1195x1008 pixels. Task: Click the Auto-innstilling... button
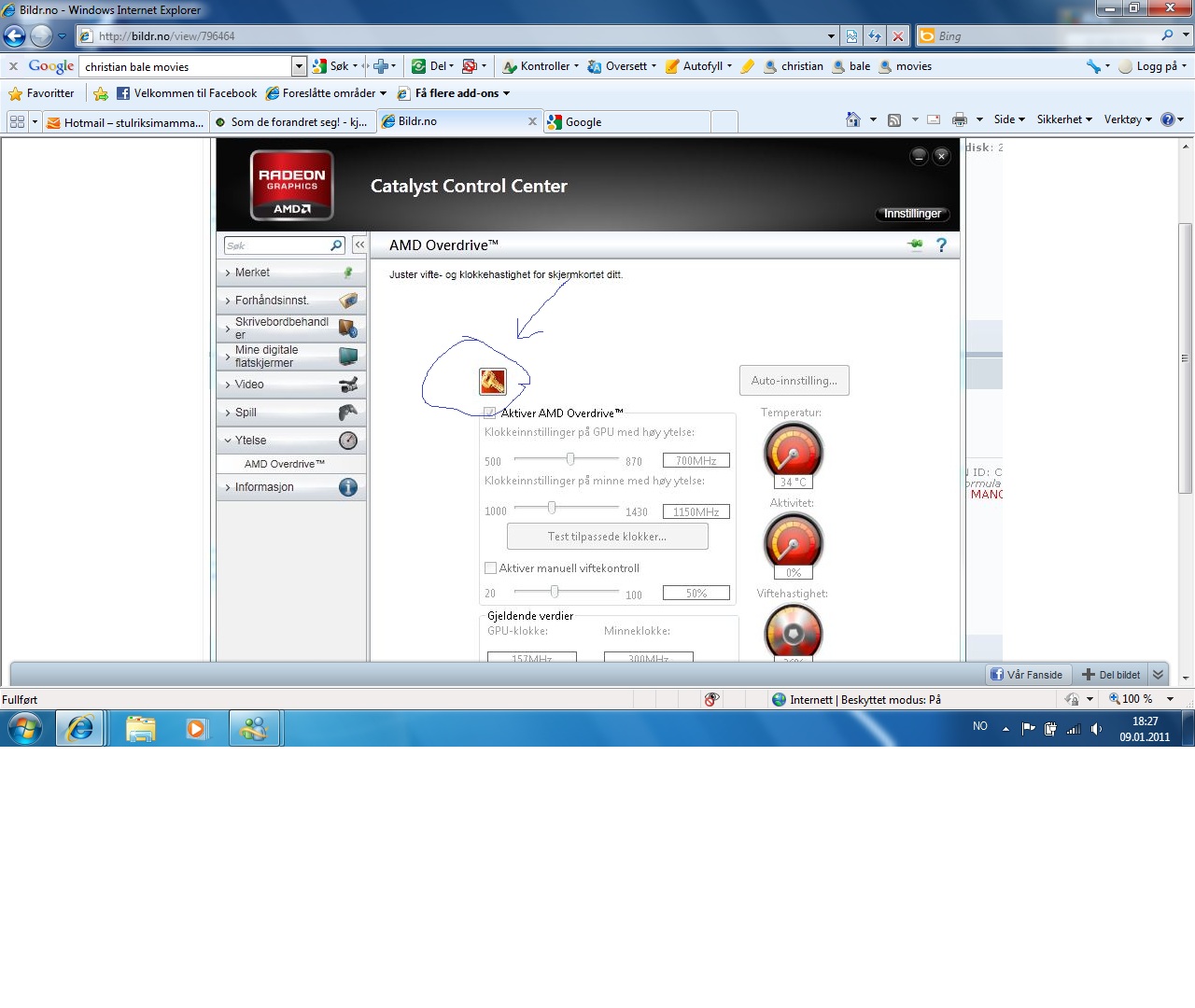pos(794,381)
